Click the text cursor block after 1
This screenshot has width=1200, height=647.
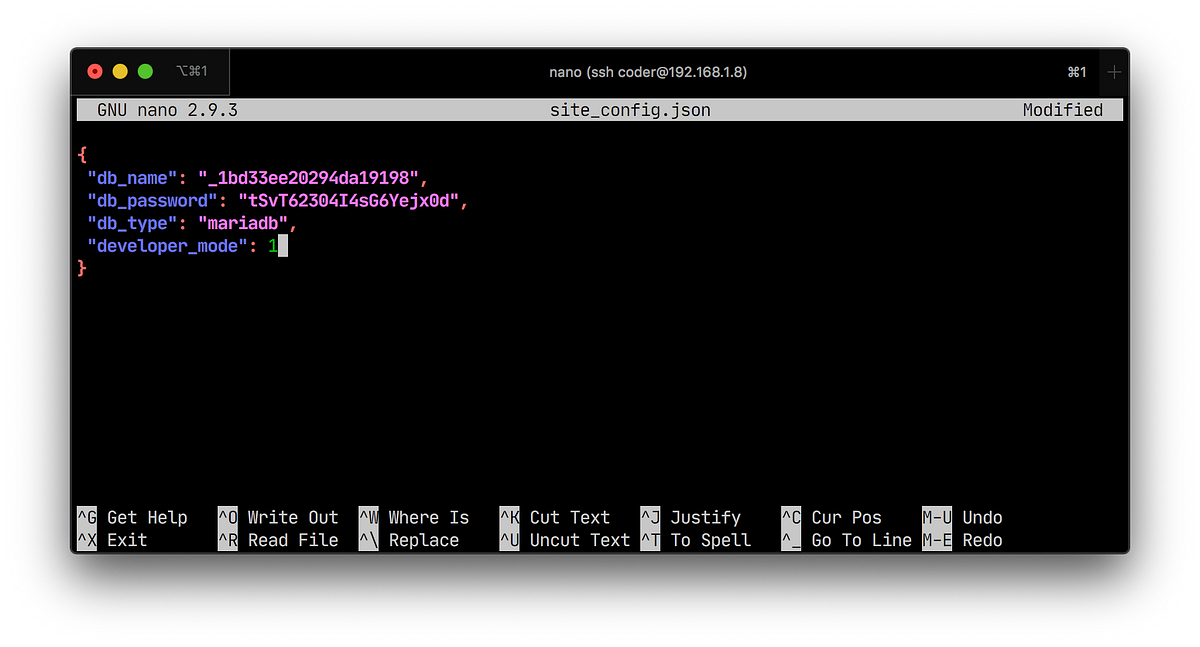coord(283,246)
